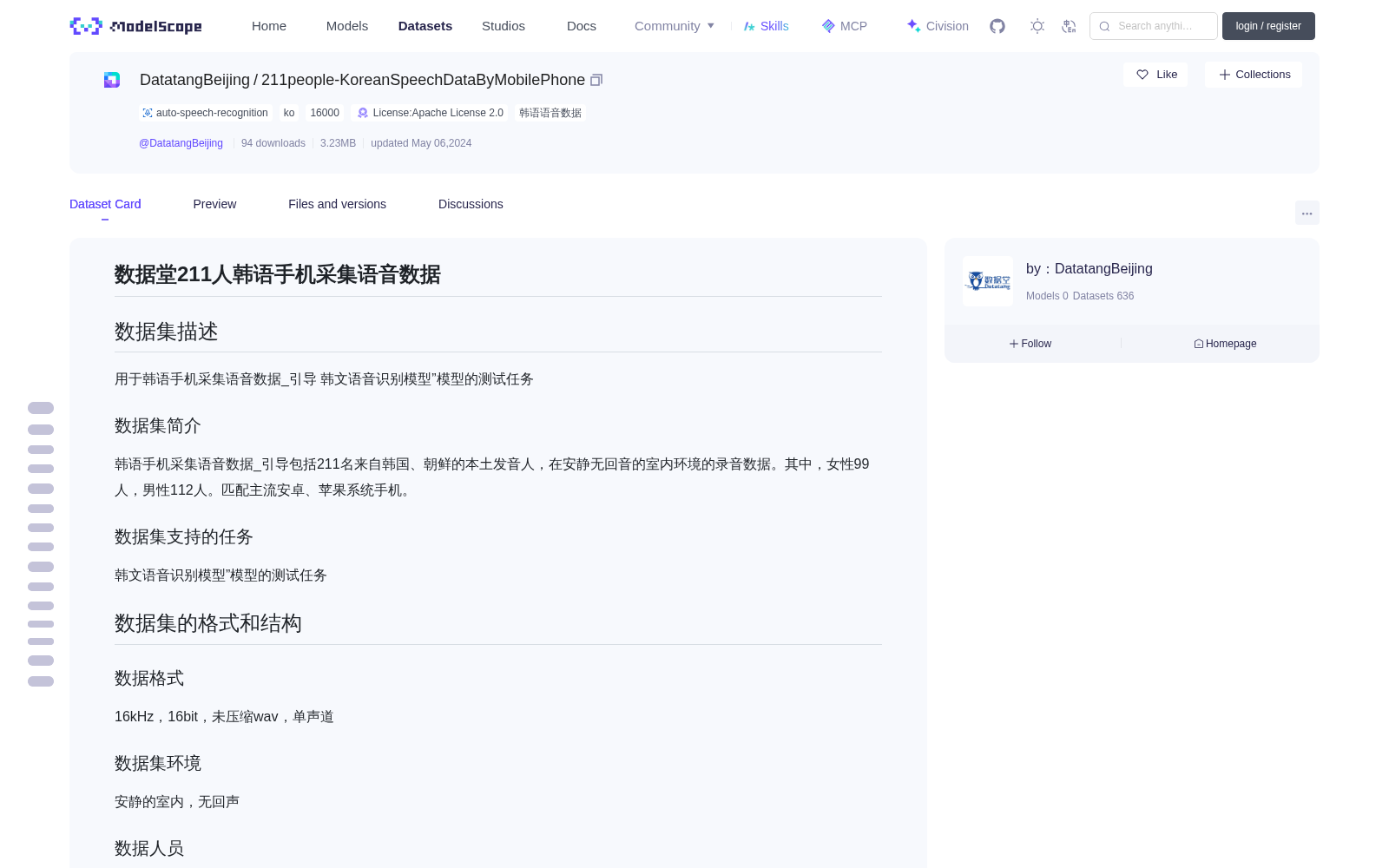Open the Discussions tab

[x=471, y=204]
